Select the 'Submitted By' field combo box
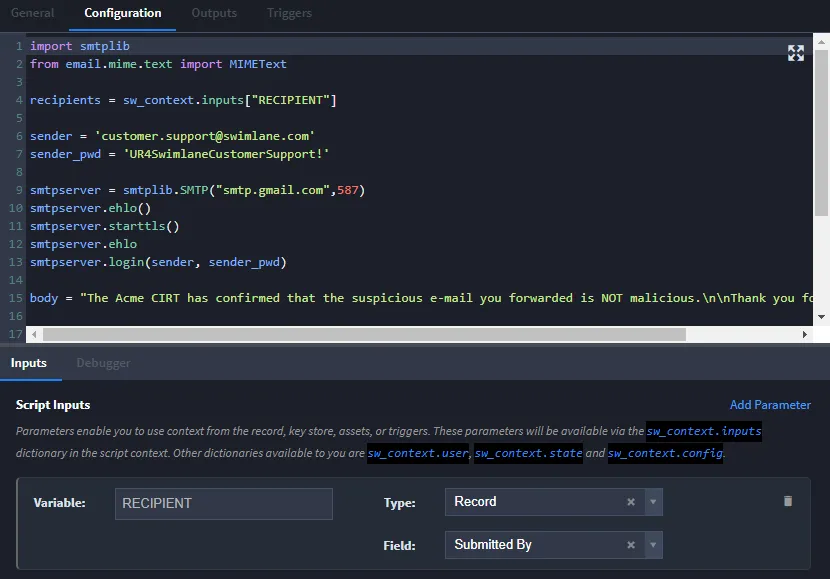 554,545
